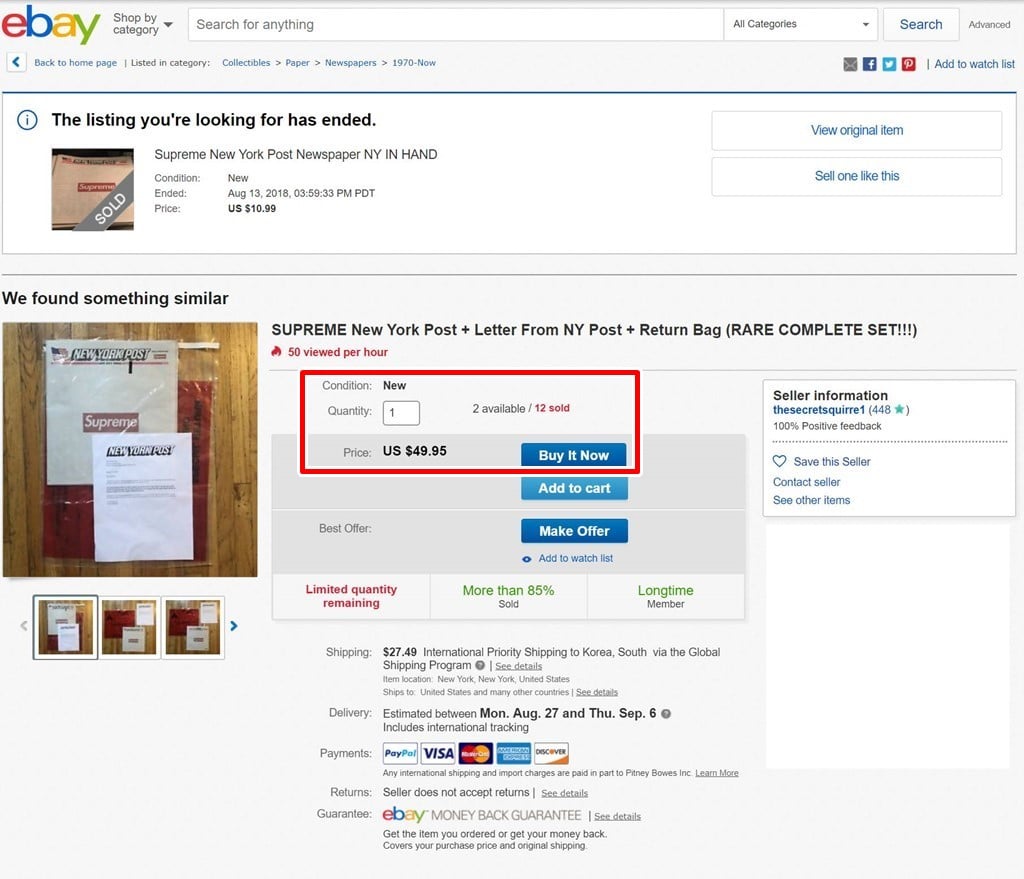Open Newspapers category breadcrumb
Screen dimensions: 1024x879
pos(351,63)
